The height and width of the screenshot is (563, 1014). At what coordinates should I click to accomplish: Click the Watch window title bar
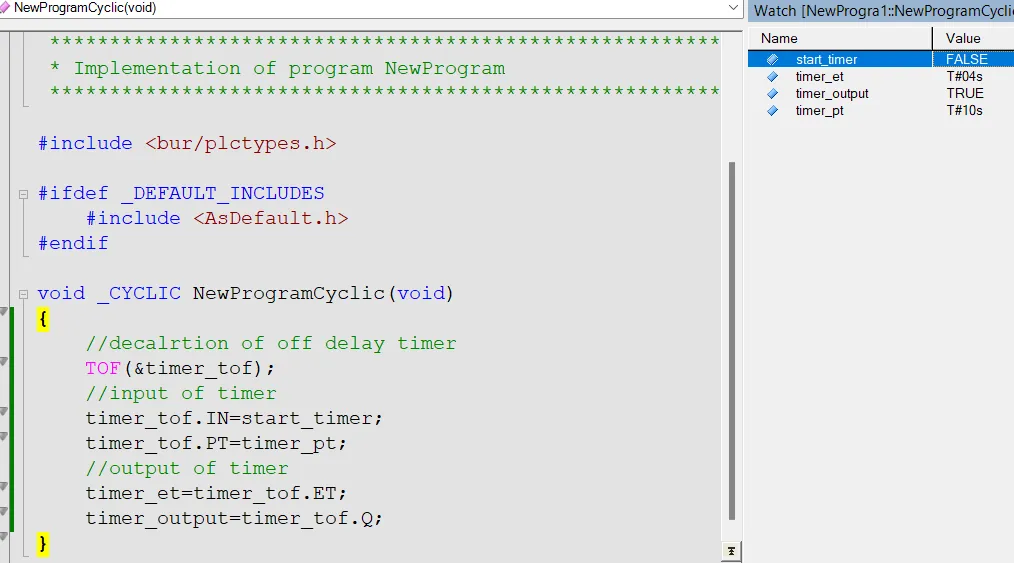pyautogui.click(x=881, y=11)
